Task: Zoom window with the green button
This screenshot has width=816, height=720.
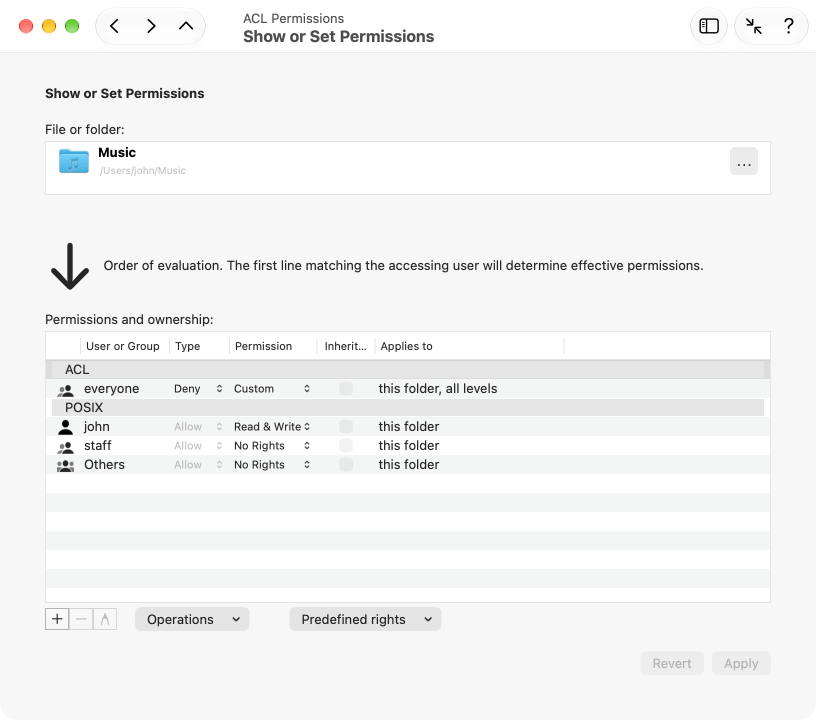Action: pyautogui.click(x=72, y=26)
